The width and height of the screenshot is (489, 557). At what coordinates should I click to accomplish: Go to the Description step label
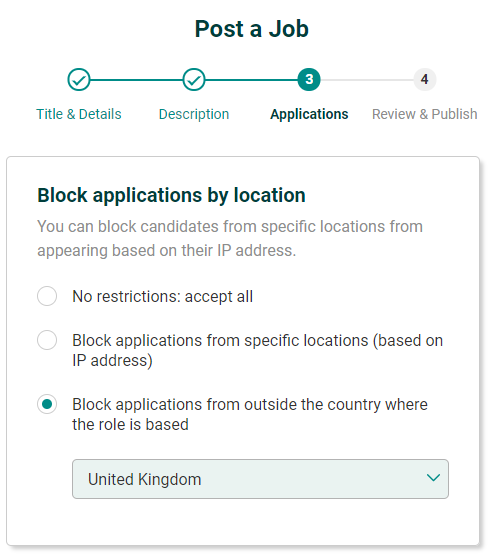coord(194,114)
